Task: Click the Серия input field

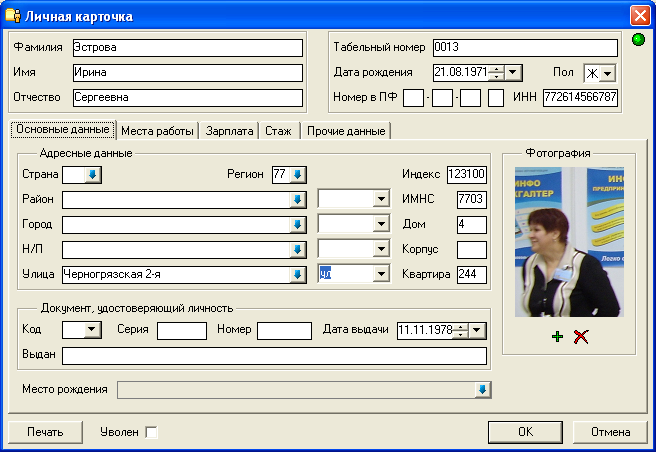Action: [x=182, y=331]
